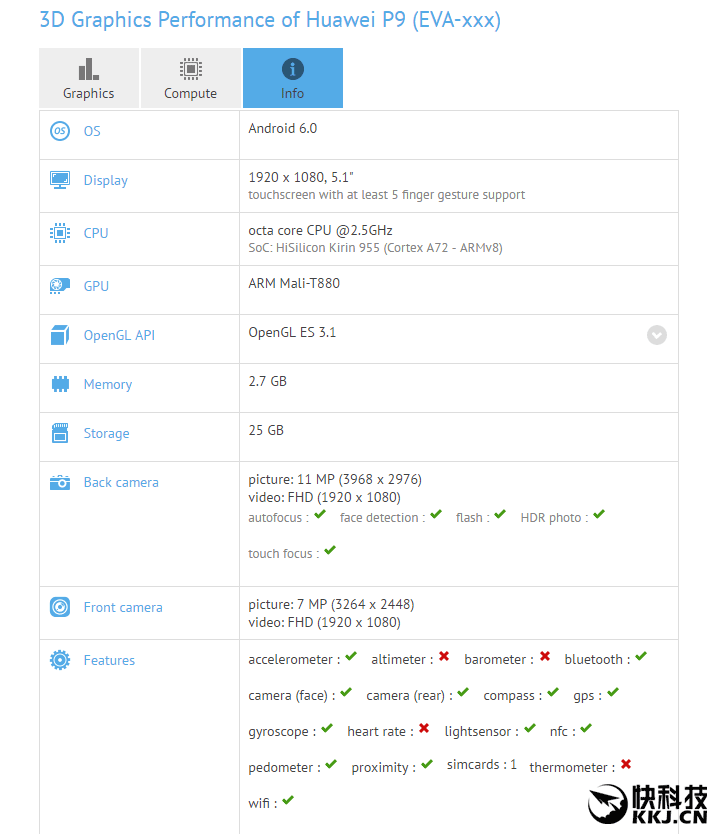Click the Storage SD card icon

[60, 433]
